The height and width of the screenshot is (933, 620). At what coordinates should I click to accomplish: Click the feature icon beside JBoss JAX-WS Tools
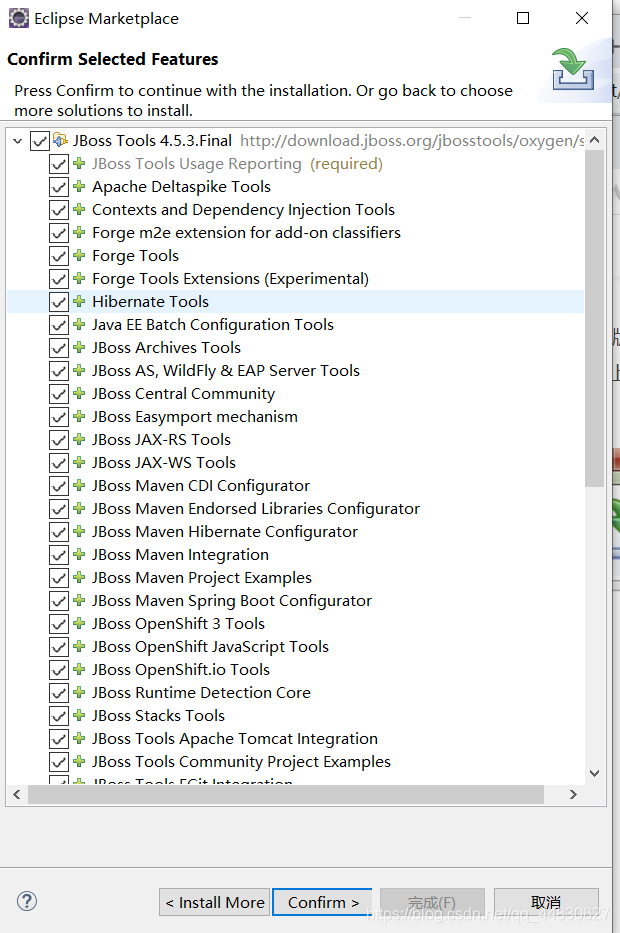click(79, 462)
